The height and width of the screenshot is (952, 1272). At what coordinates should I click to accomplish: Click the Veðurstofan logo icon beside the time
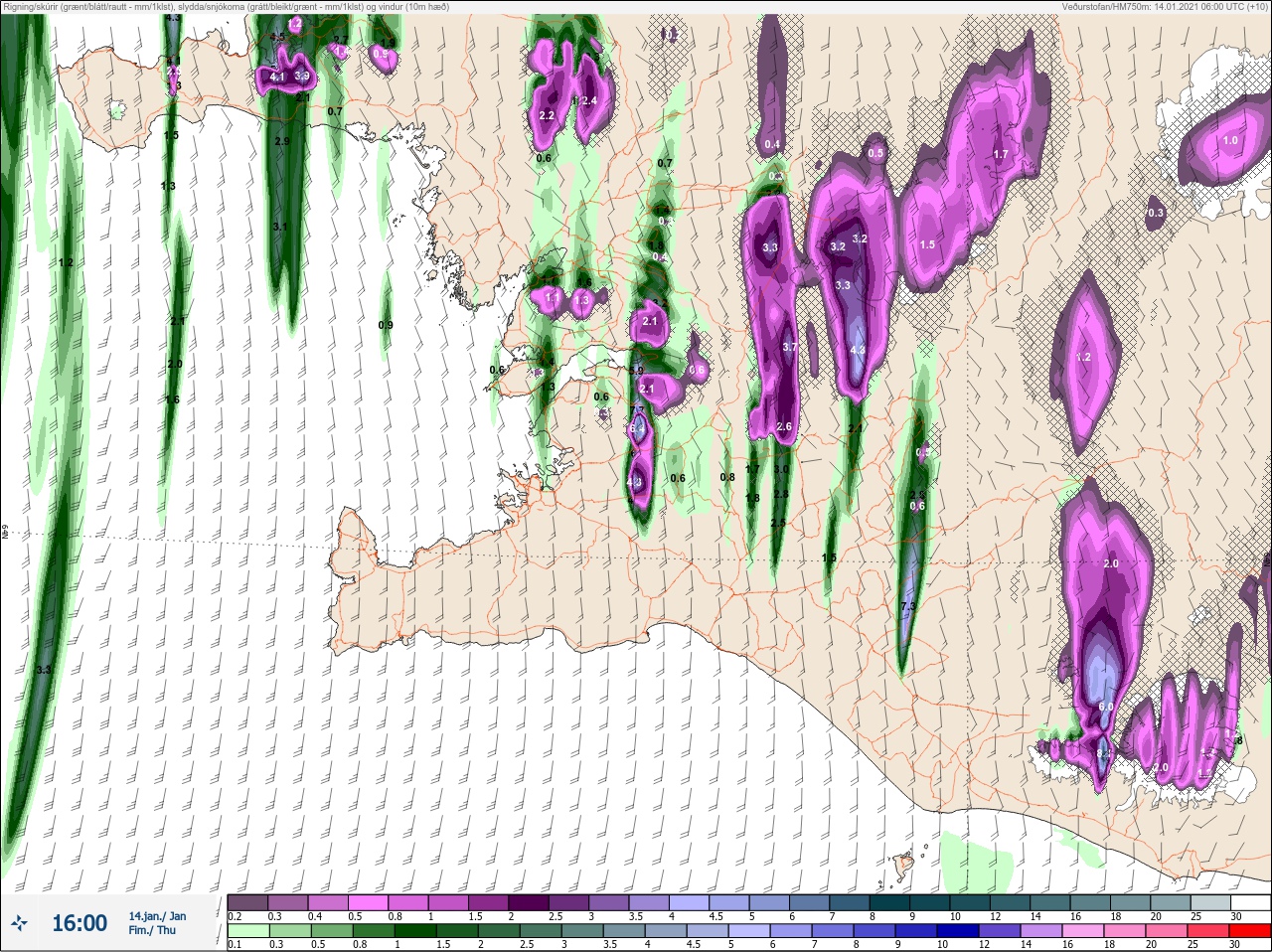pos(19,923)
